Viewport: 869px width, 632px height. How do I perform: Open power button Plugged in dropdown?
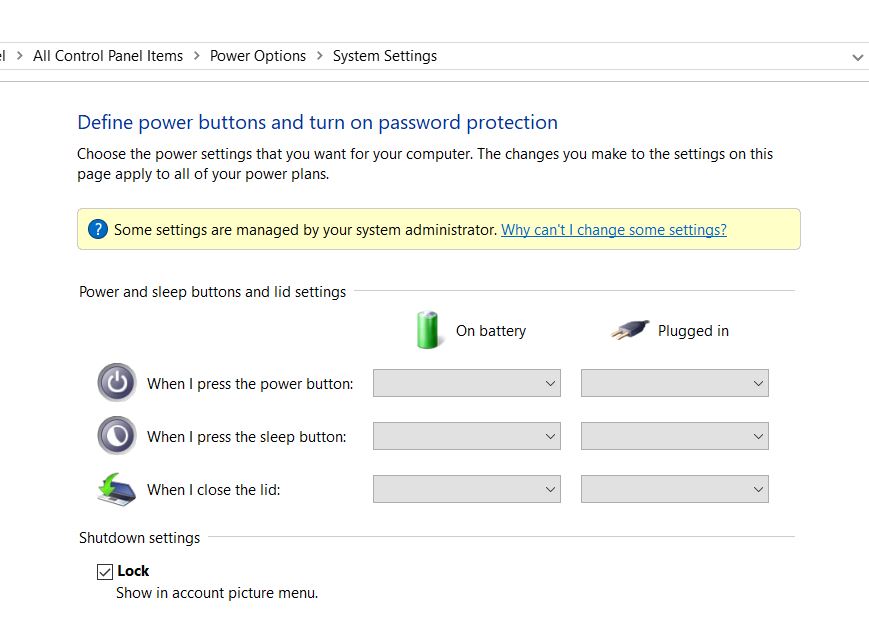[674, 383]
